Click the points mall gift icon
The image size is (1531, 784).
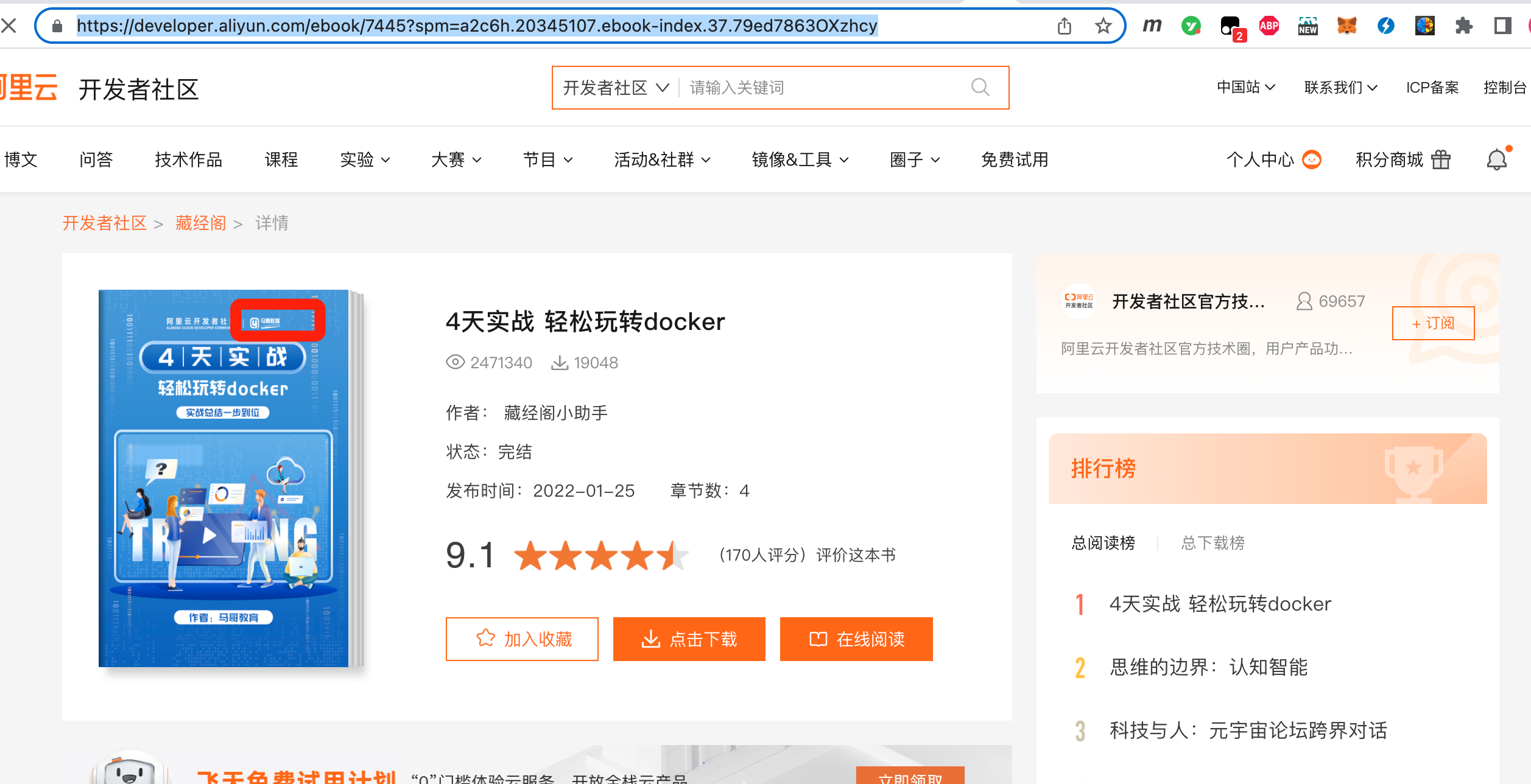pyautogui.click(x=1440, y=160)
